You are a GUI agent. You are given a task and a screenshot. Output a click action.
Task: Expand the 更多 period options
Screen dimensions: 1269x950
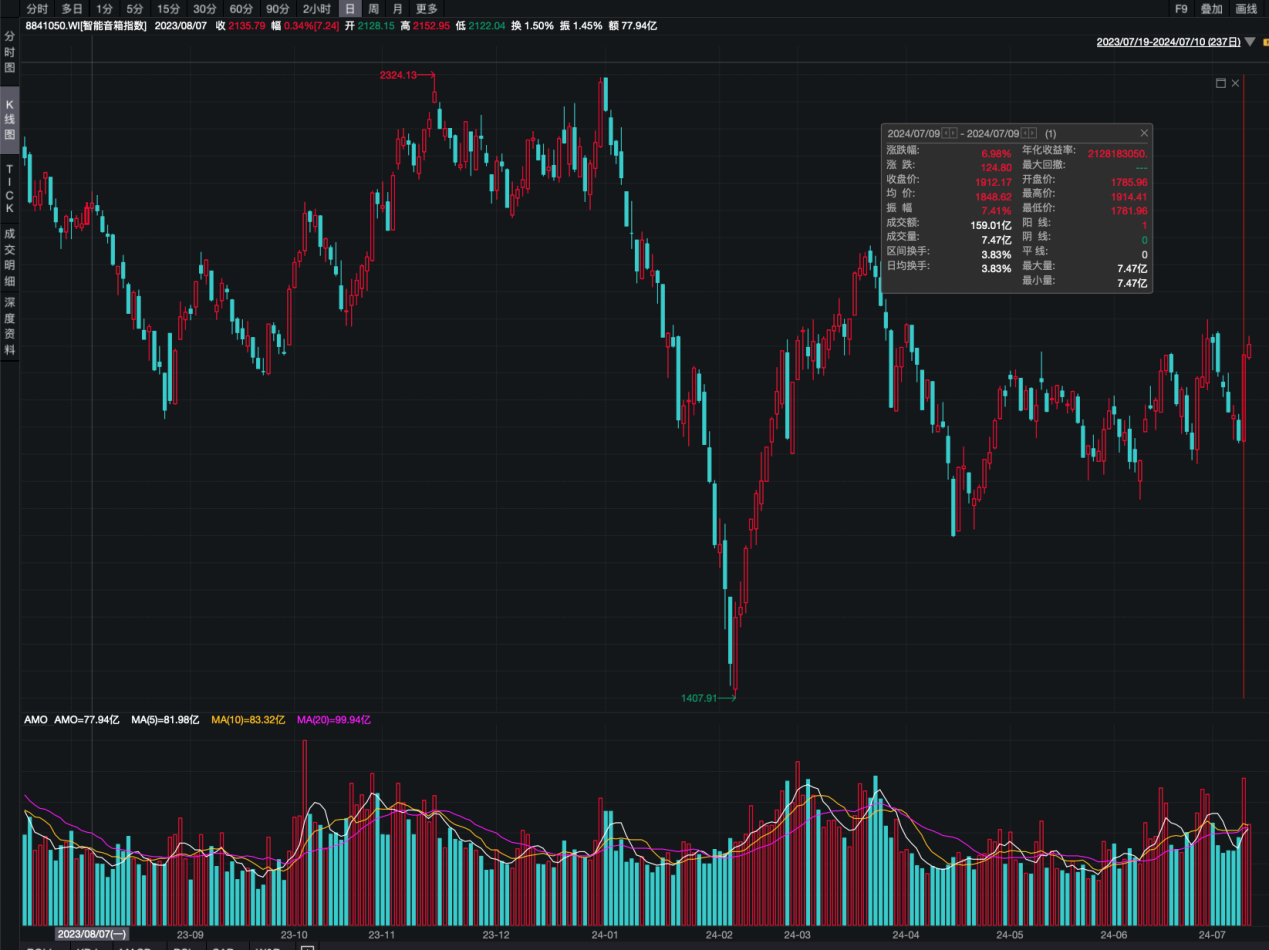coord(427,8)
